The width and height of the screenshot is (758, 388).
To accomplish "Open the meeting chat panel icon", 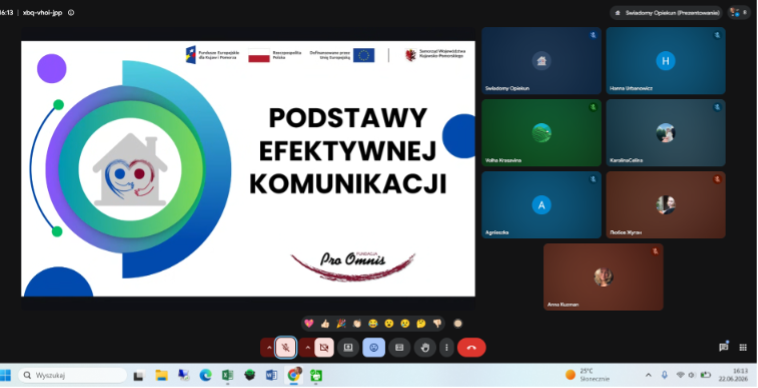I will click(724, 347).
